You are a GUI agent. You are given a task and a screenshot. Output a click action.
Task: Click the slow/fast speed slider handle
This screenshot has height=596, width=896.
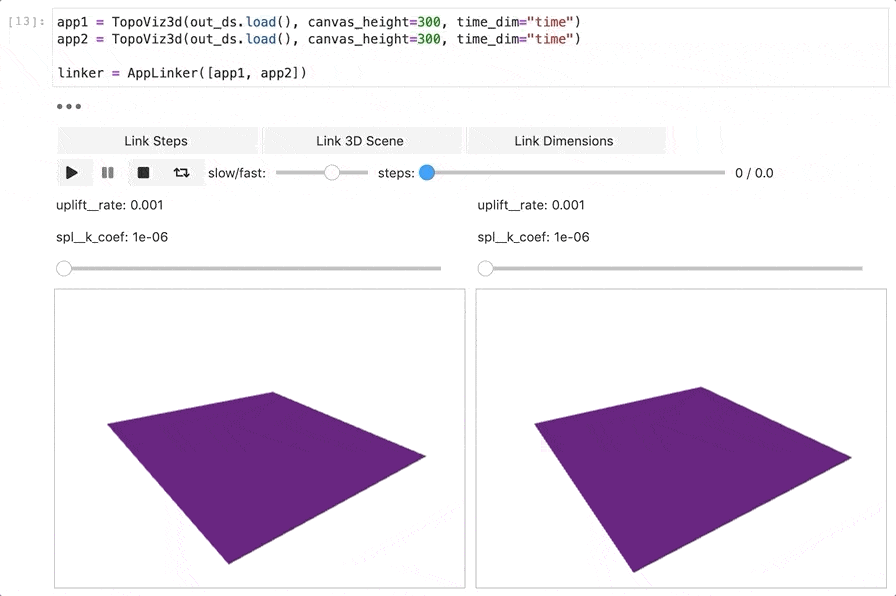331,173
